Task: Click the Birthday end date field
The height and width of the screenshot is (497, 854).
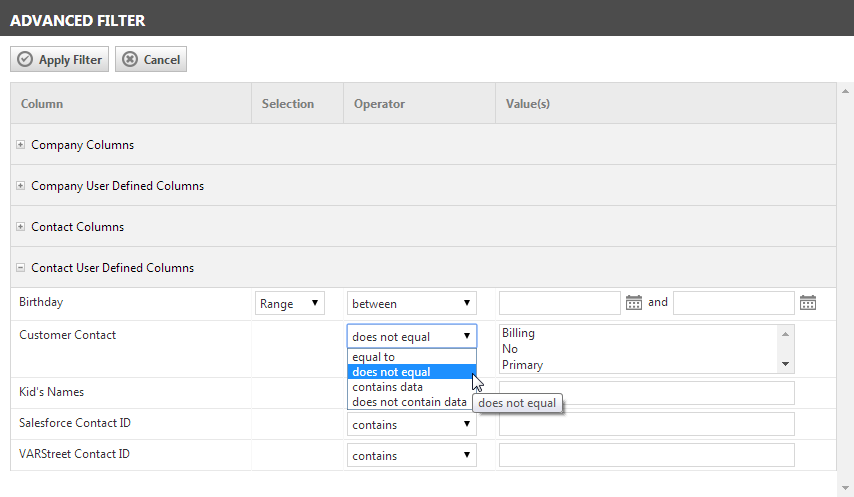Action: click(734, 303)
